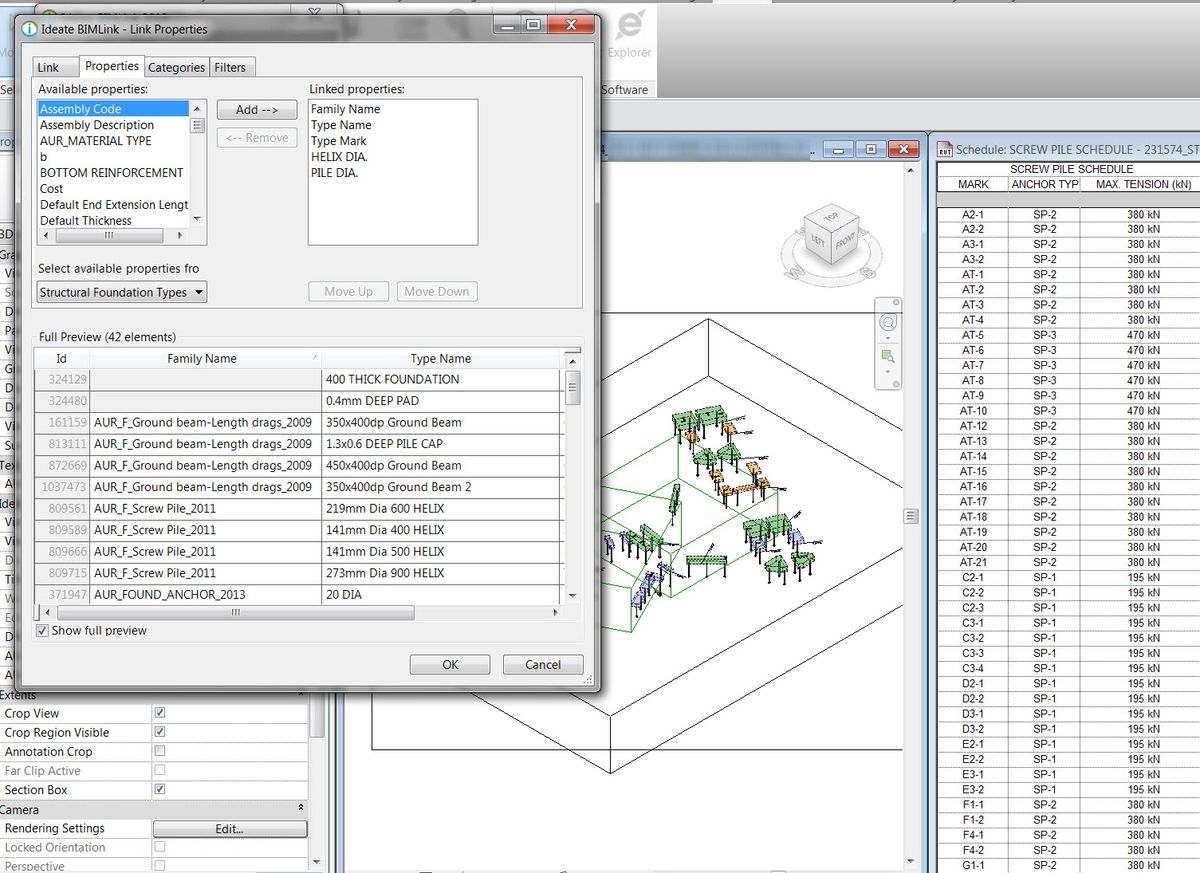Switch to the Categories tab
1200x873 pixels.
coord(176,67)
